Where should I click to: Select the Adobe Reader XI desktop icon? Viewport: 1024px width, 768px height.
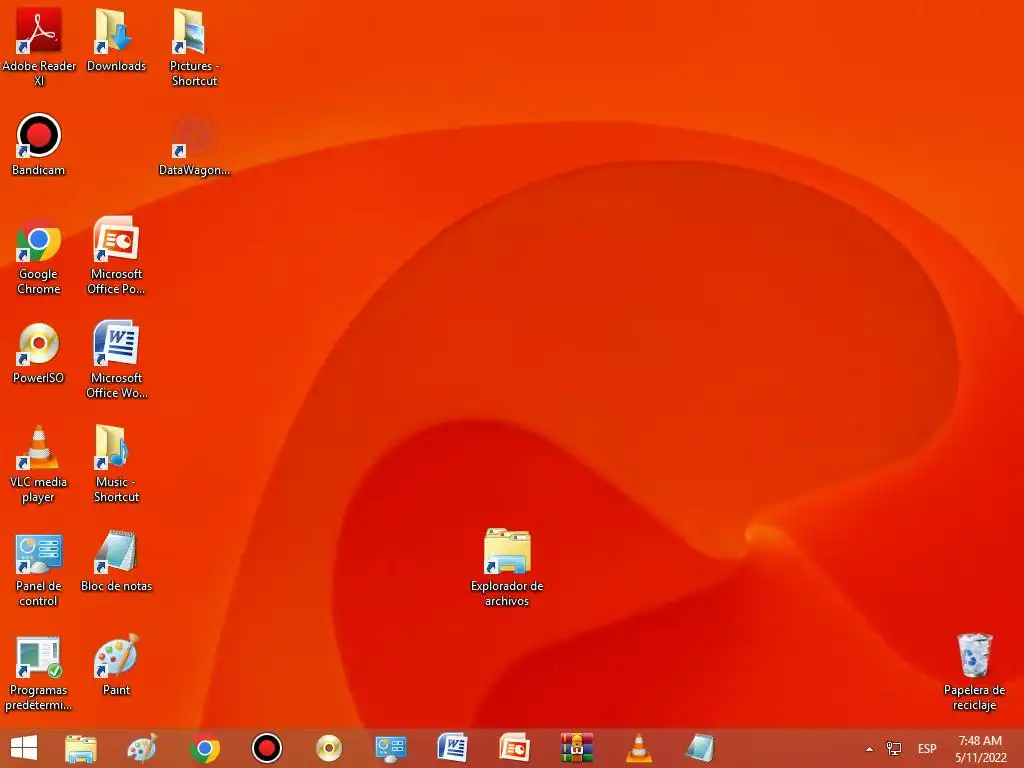click(x=39, y=46)
